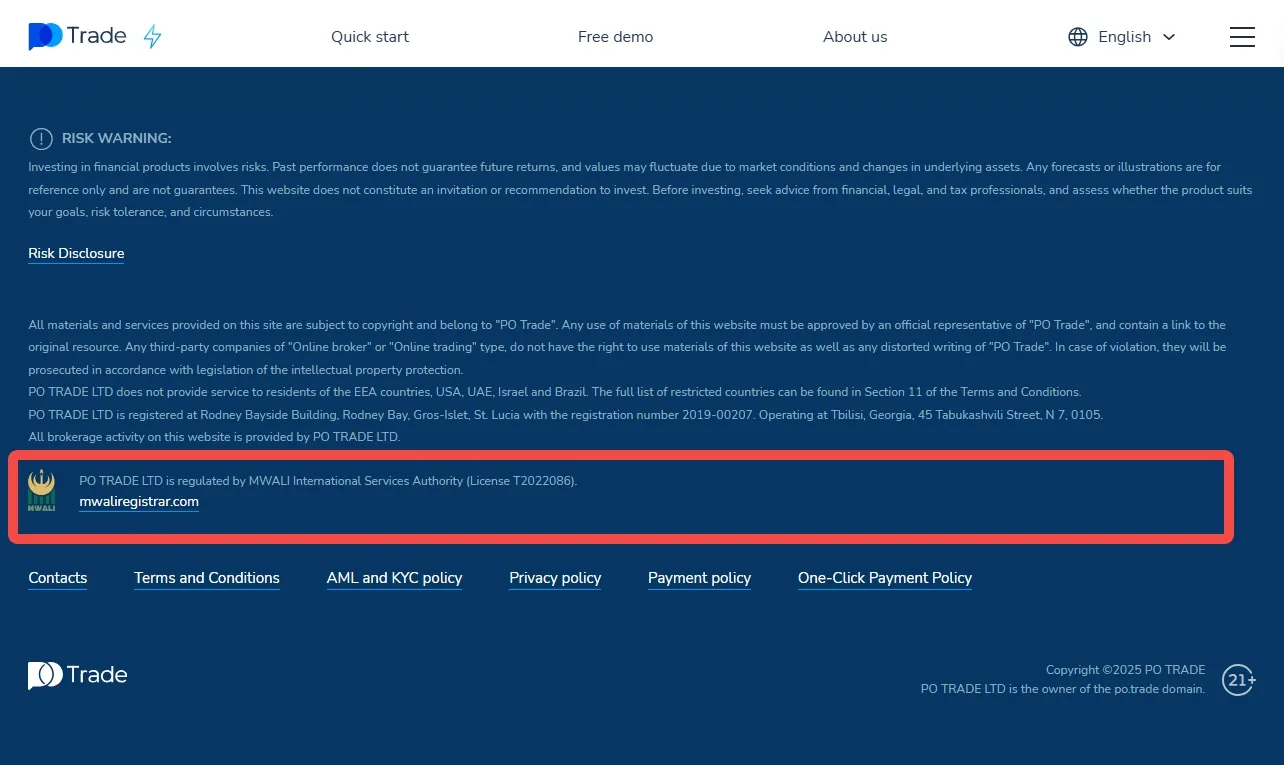Viewport: 1284px width, 765px height.
Task: Open the Free demo page
Action: coord(615,37)
